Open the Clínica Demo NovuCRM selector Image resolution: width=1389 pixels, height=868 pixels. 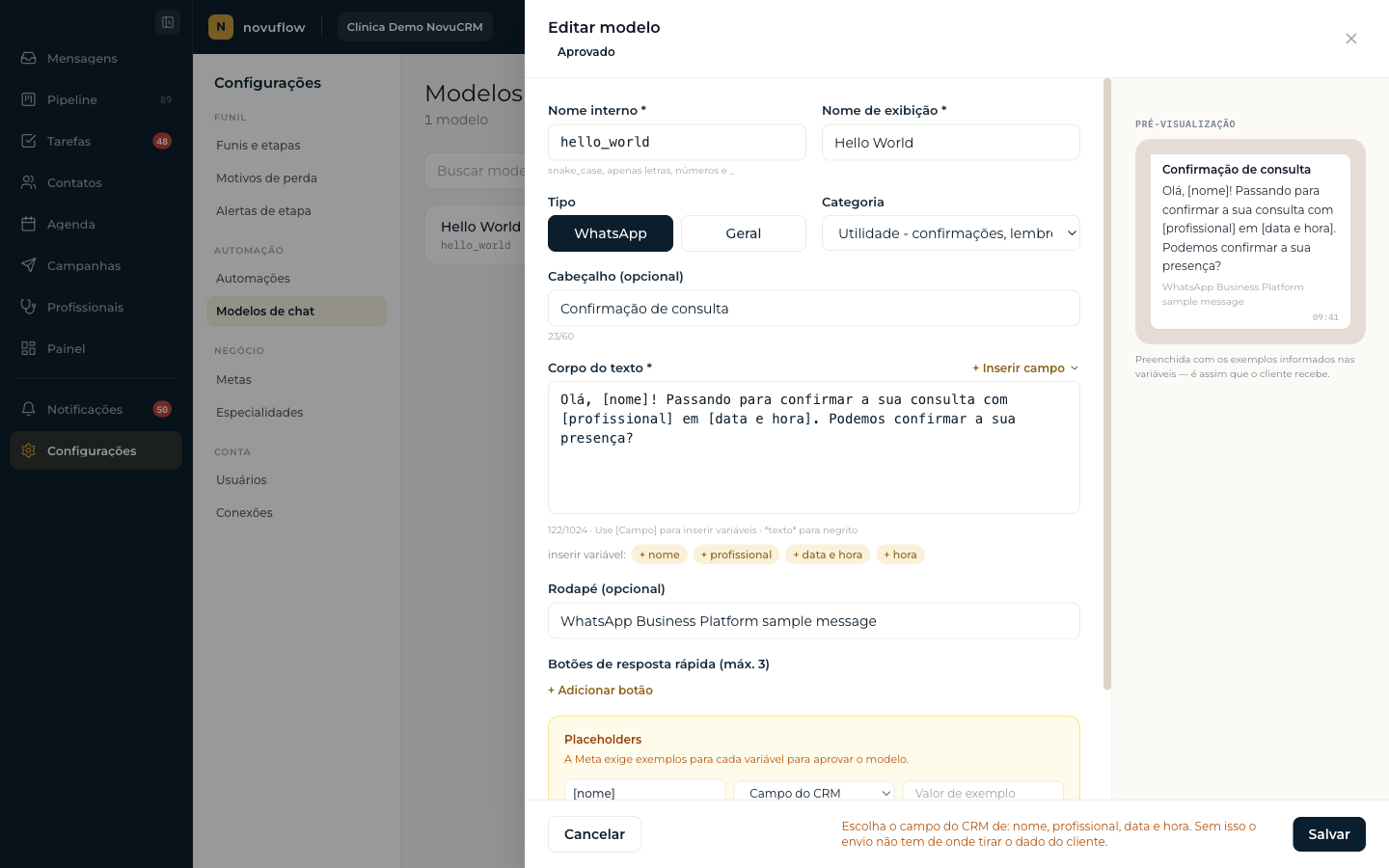point(415,27)
